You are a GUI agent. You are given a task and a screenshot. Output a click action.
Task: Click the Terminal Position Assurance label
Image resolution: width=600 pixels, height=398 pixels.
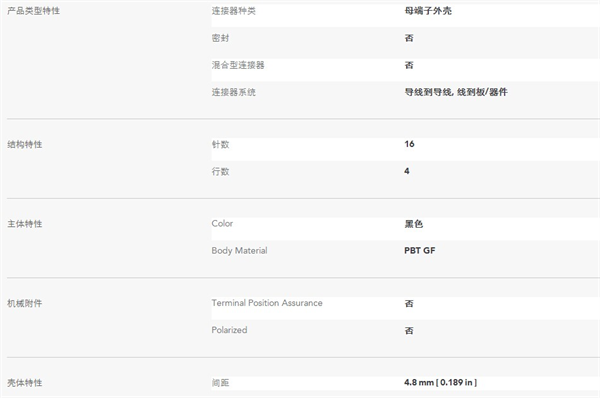click(267, 303)
